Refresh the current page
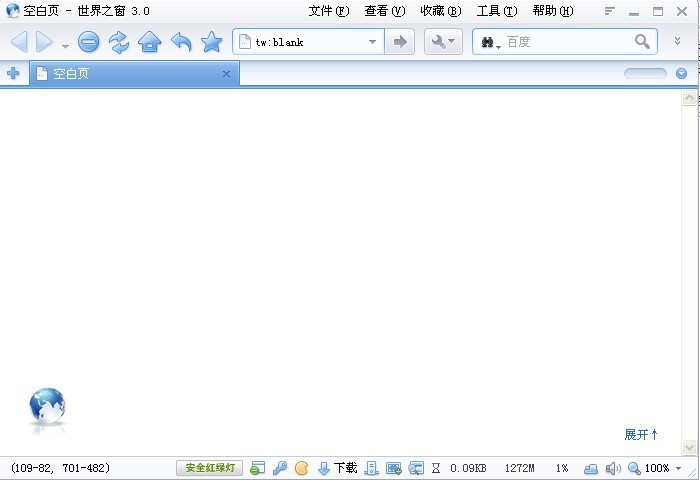 [x=119, y=42]
